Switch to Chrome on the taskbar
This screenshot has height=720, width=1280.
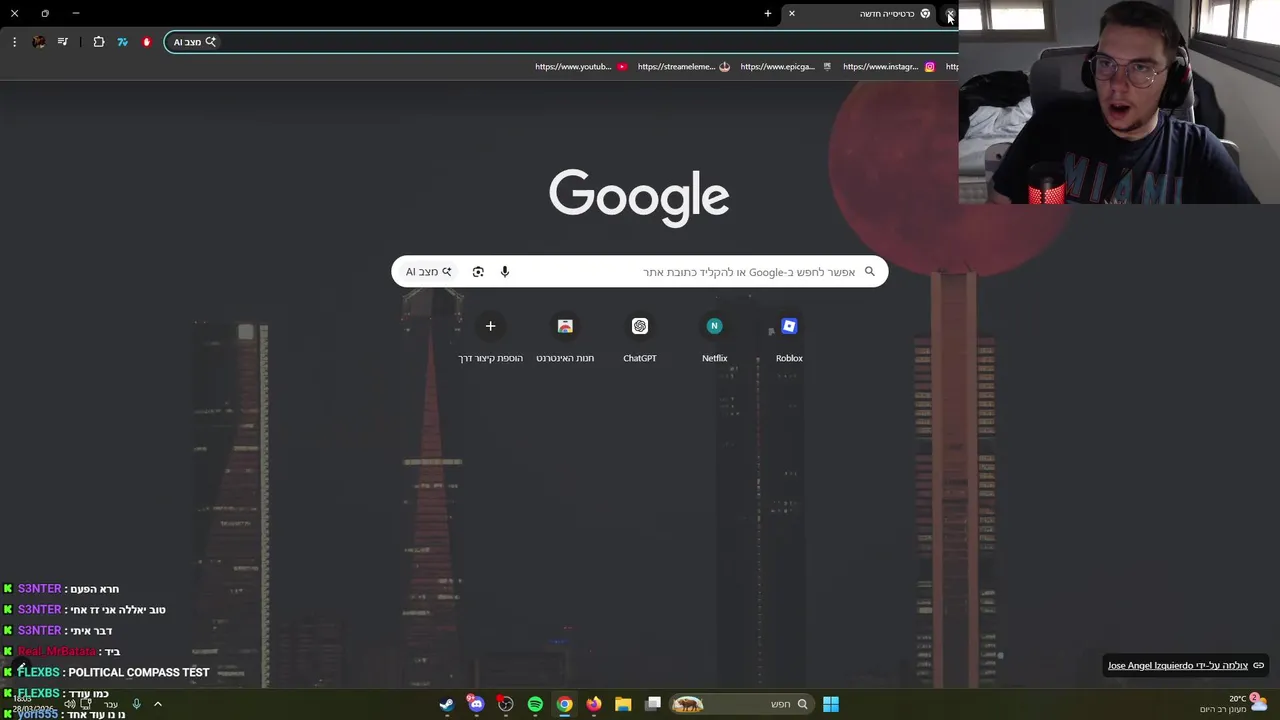565,704
